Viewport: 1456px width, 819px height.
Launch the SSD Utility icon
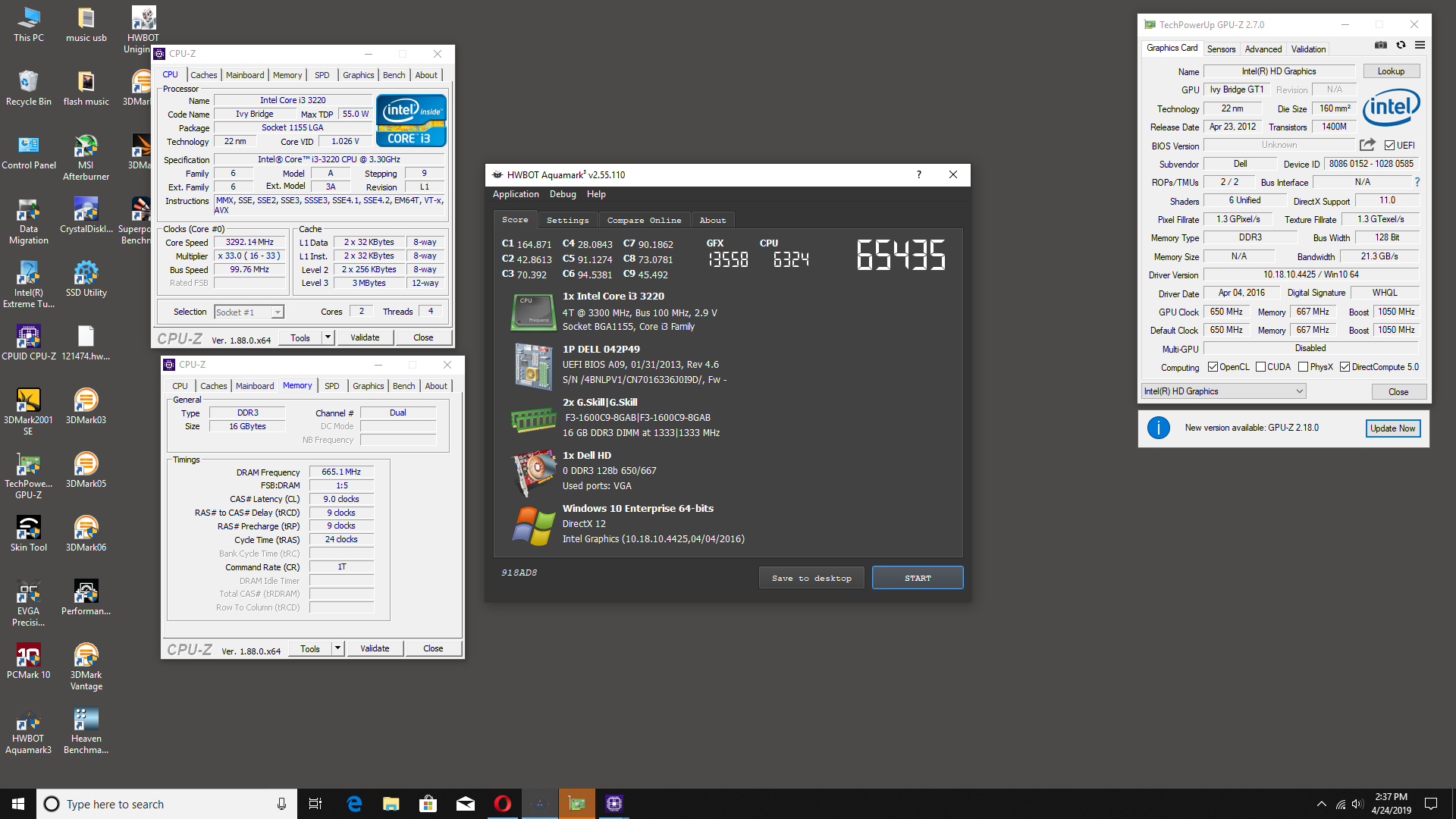click(x=86, y=278)
